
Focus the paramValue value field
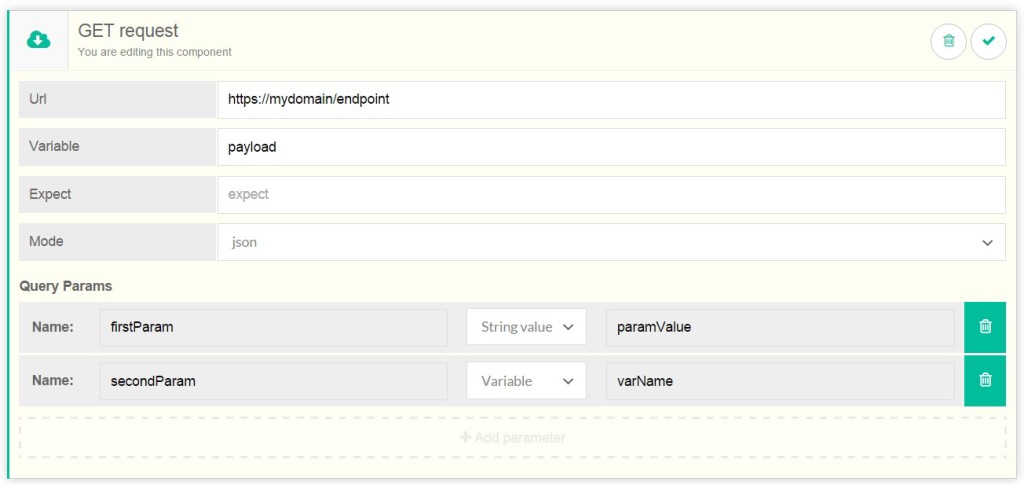tap(780, 327)
